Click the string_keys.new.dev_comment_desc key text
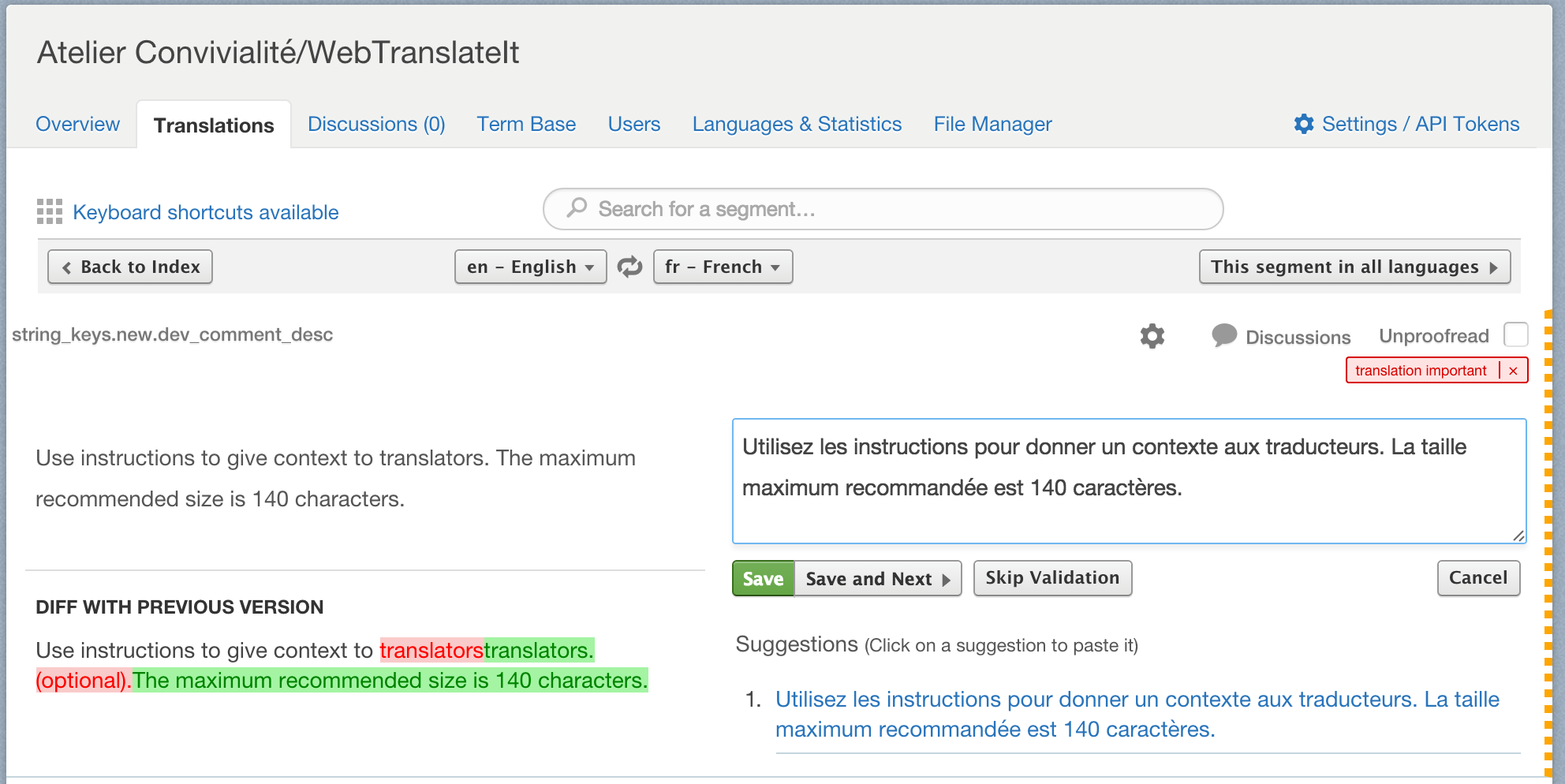Screen dimensions: 1565x784 [x=172, y=334]
